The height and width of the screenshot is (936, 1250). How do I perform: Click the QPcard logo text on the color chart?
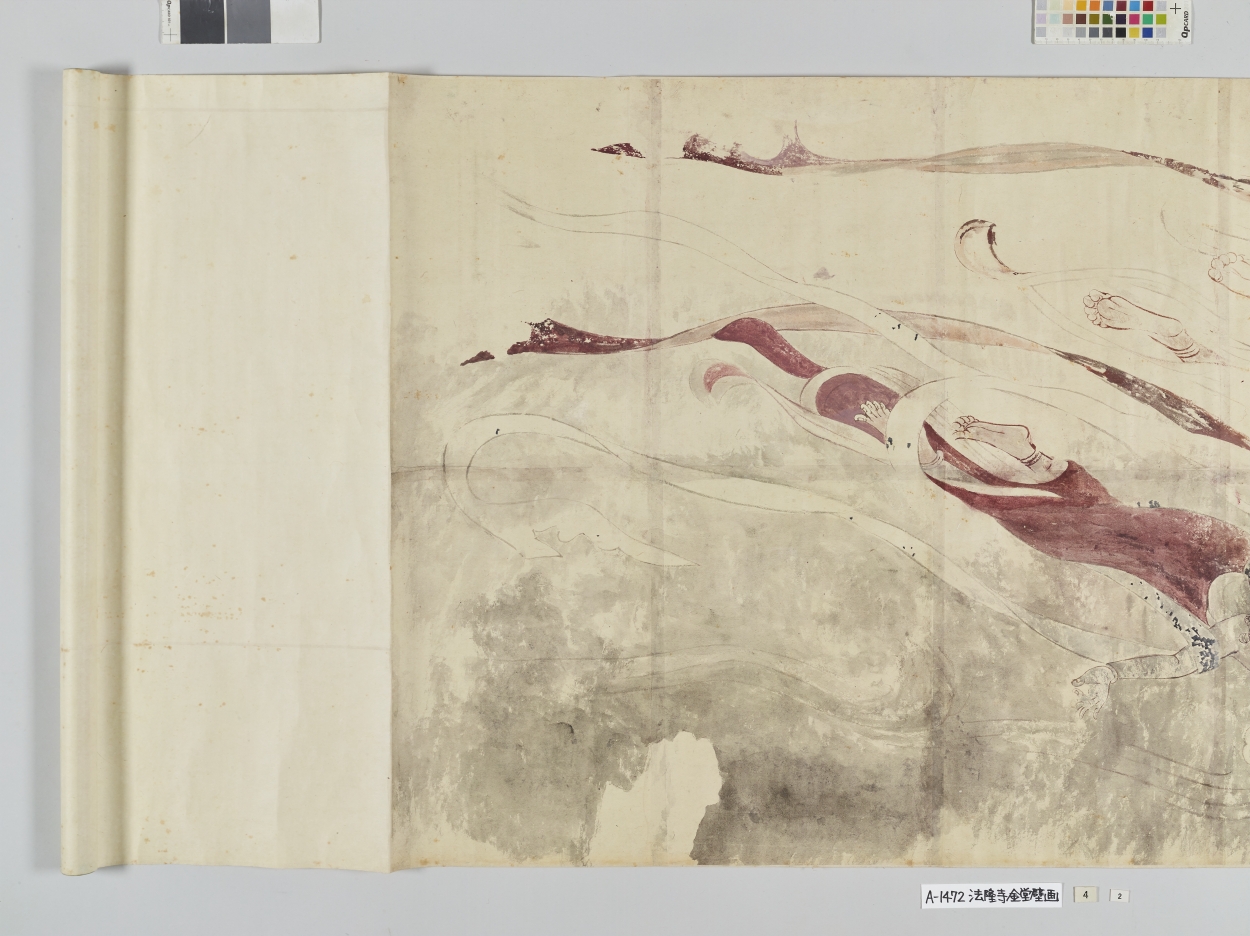pos(1186,24)
